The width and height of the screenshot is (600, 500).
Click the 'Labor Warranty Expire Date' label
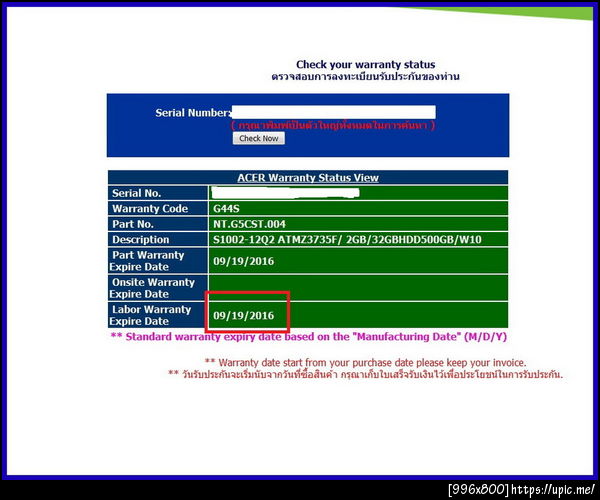click(x=150, y=315)
